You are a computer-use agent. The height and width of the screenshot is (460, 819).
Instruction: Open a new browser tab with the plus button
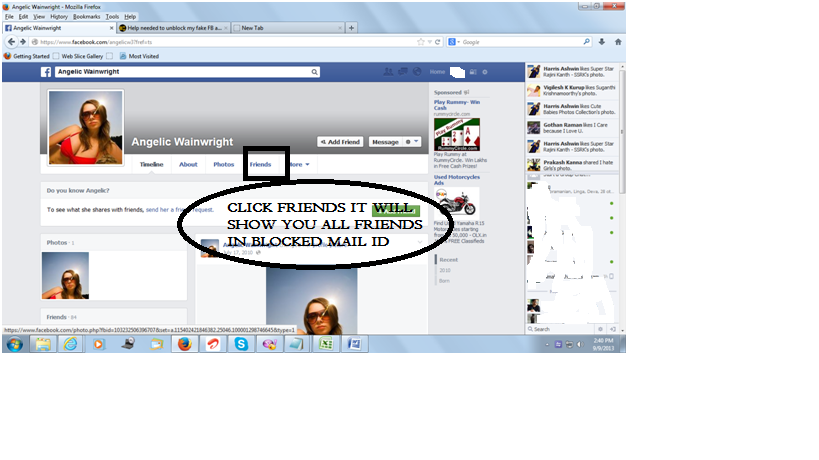point(352,28)
